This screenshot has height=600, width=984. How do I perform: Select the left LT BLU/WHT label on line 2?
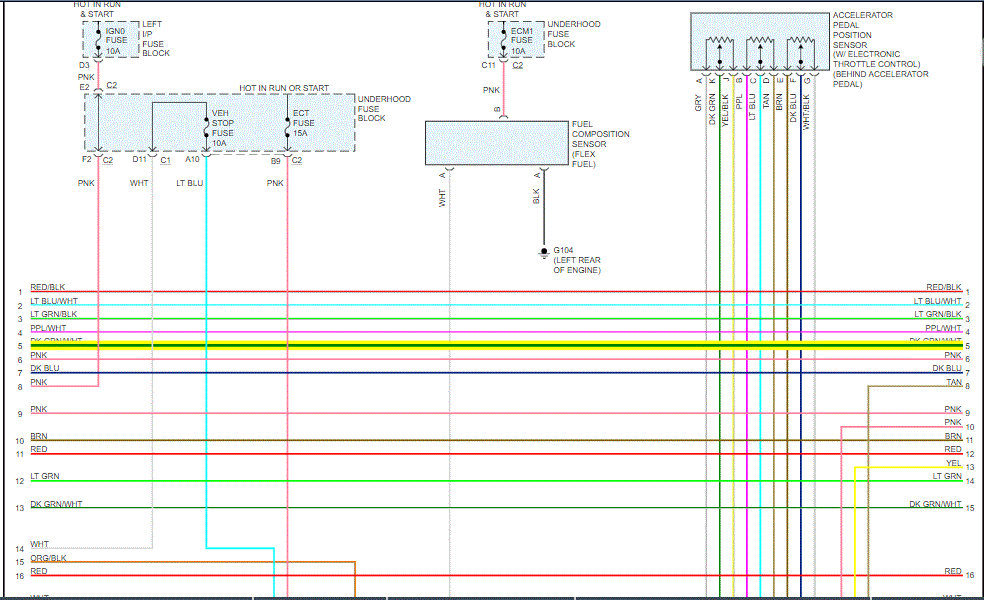(x=54, y=301)
